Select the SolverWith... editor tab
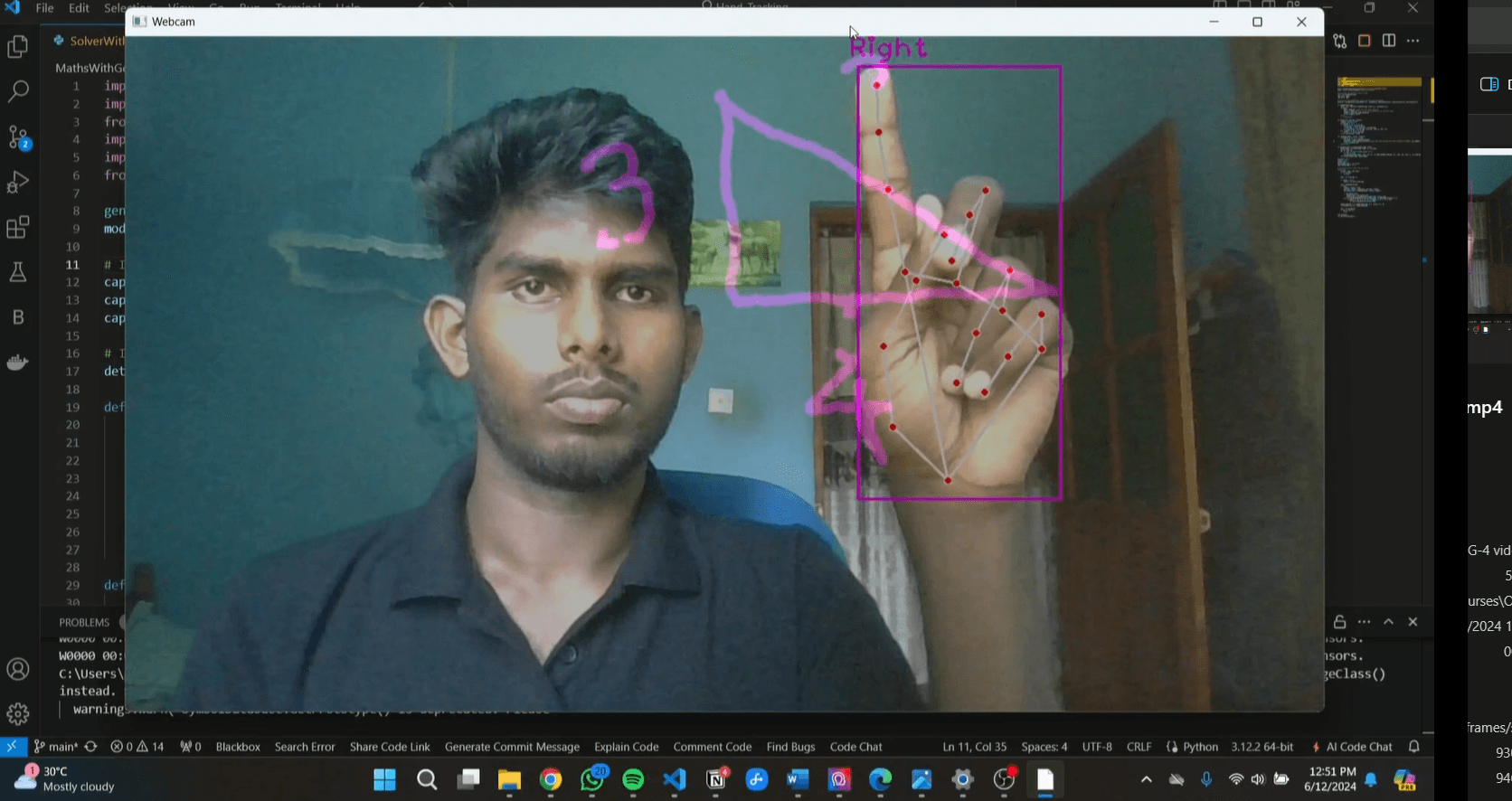Image resolution: width=1512 pixels, height=801 pixels. [x=89, y=41]
